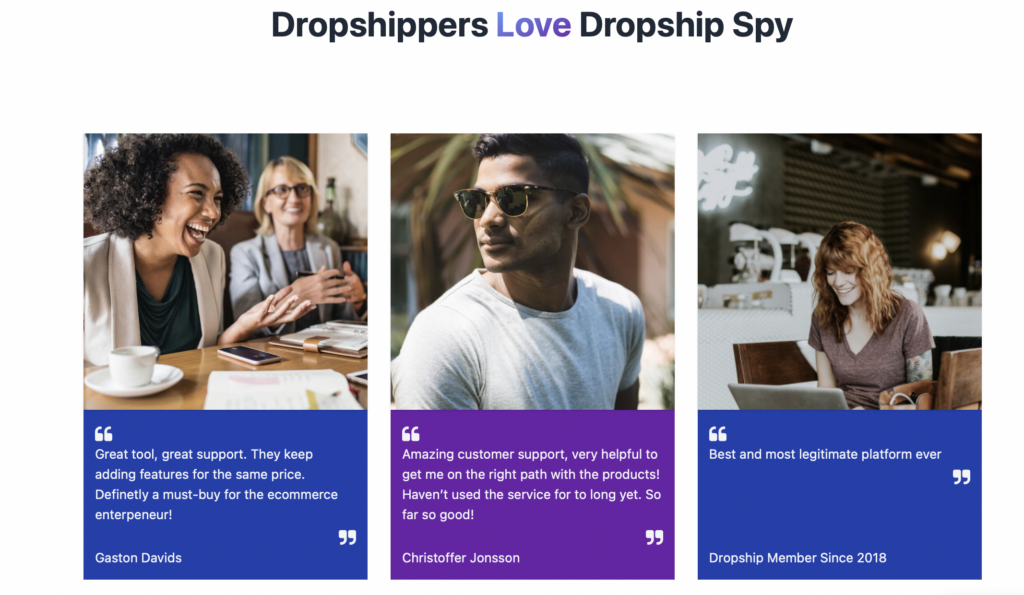This screenshot has height=595, width=1024.
Task: Click the coffee cup in the first photo
Action: pos(135,368)
